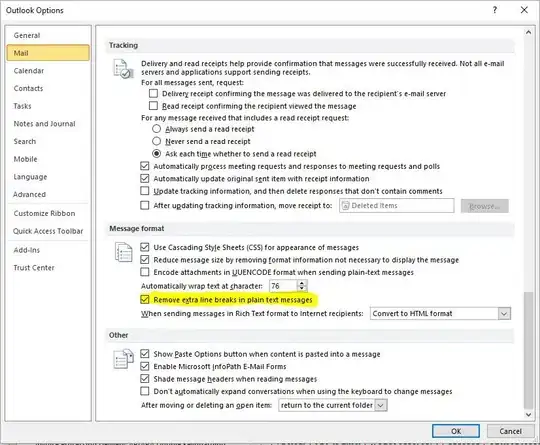The width and height of the screenshot is (540, 445).
Task: Check After updating tracking move receipt
Action: [x=145, y=206]
